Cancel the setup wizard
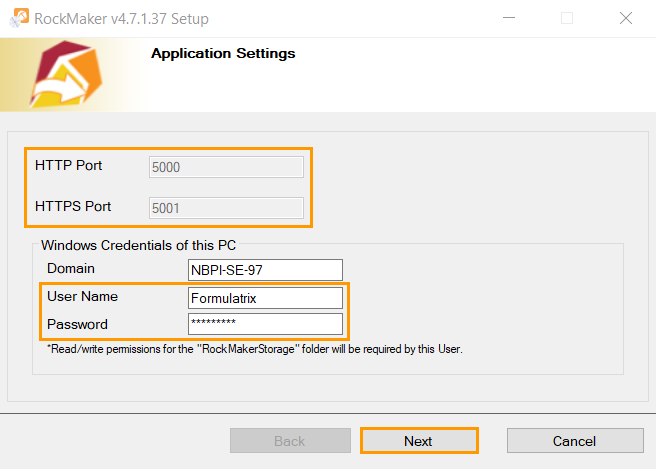Viewport: 656px width, 469px height. (574, 441)
